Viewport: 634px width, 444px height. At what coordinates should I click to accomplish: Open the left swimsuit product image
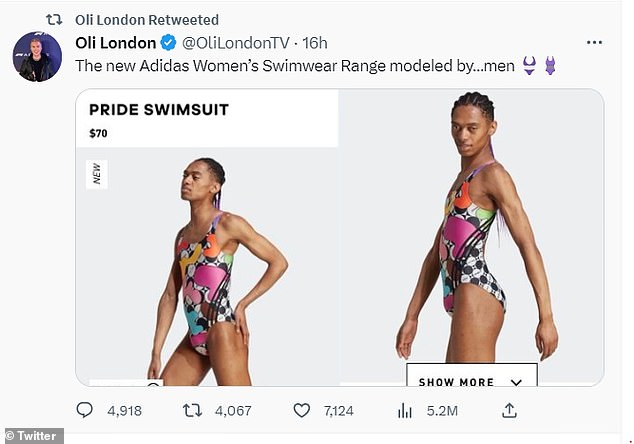coord(207,268)
